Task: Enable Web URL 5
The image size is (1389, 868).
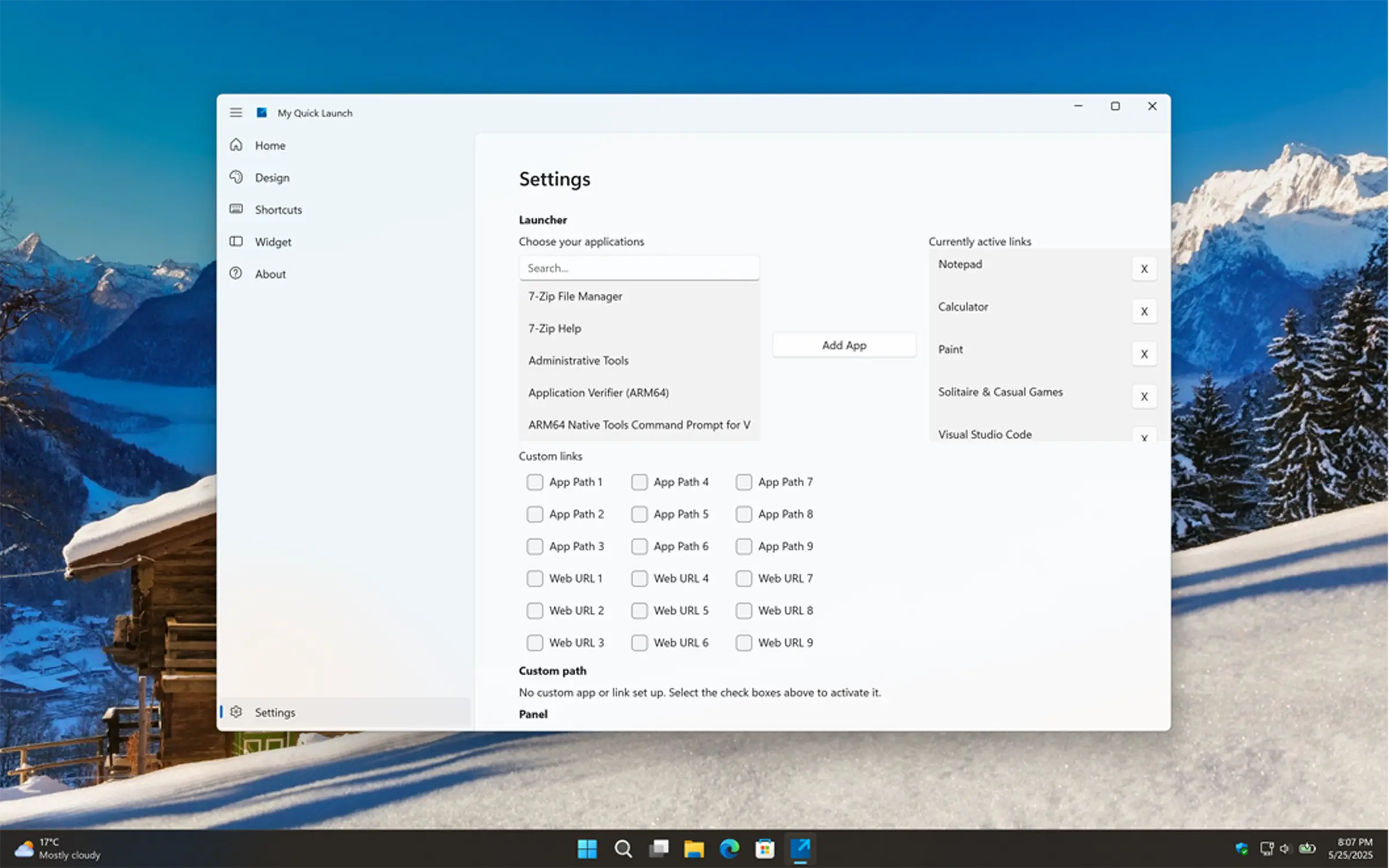Action: click(640, 610)
